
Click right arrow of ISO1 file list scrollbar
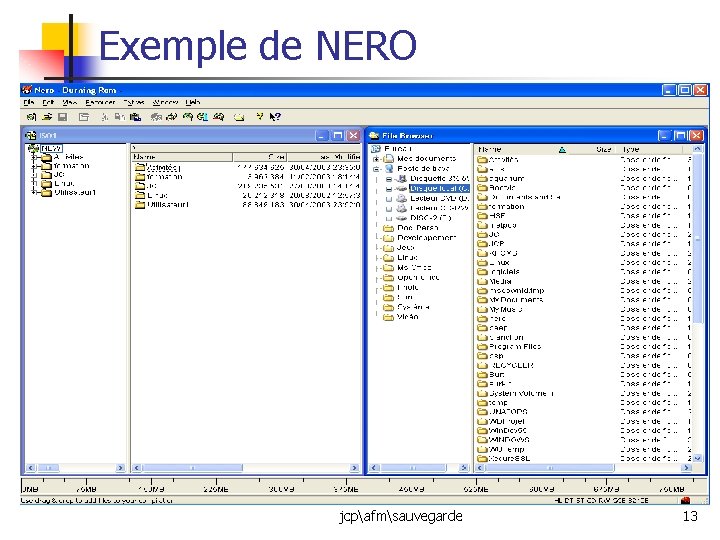354,468
